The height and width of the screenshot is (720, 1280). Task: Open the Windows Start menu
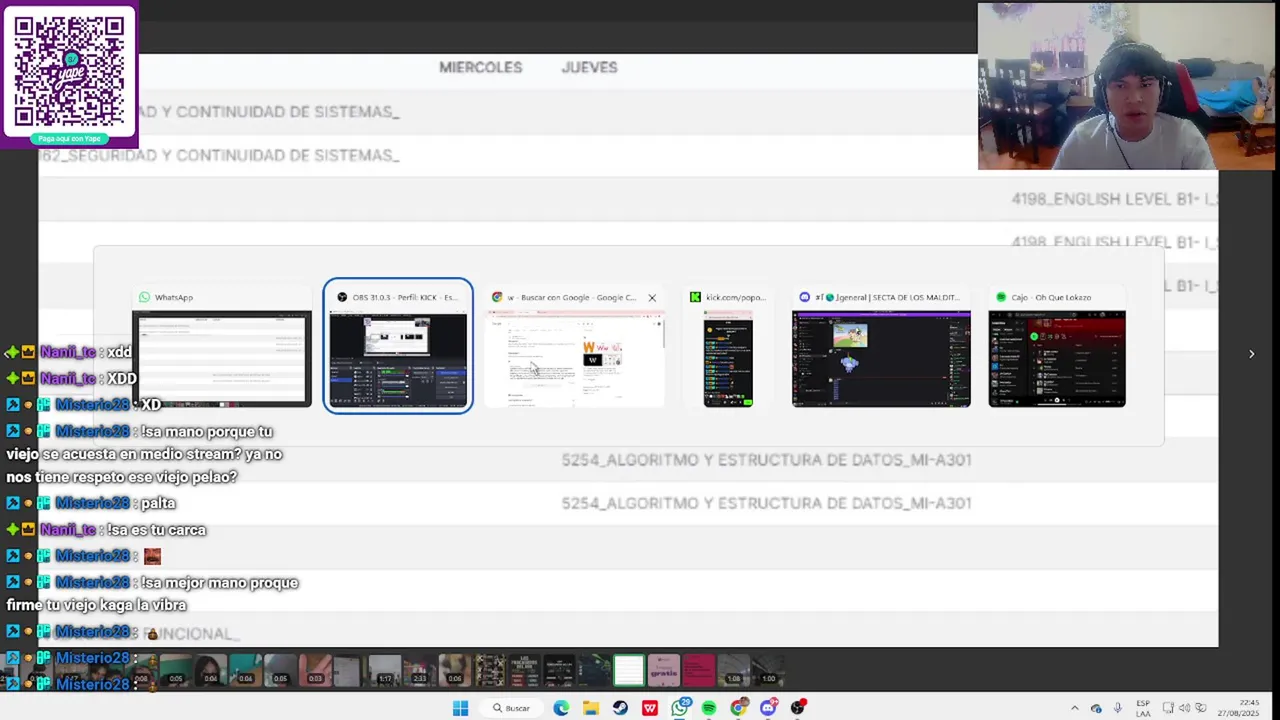460,708
